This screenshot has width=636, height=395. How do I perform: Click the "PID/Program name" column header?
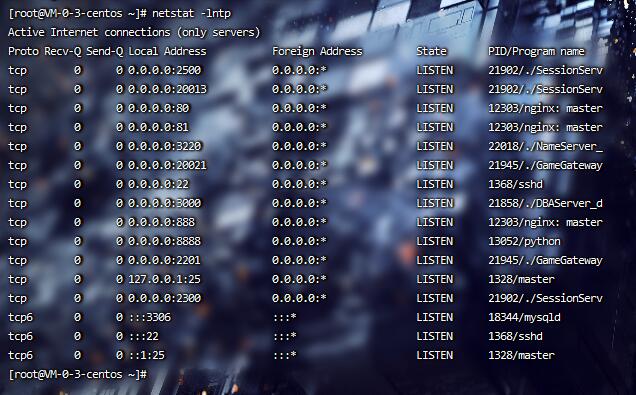pos(536,52)
